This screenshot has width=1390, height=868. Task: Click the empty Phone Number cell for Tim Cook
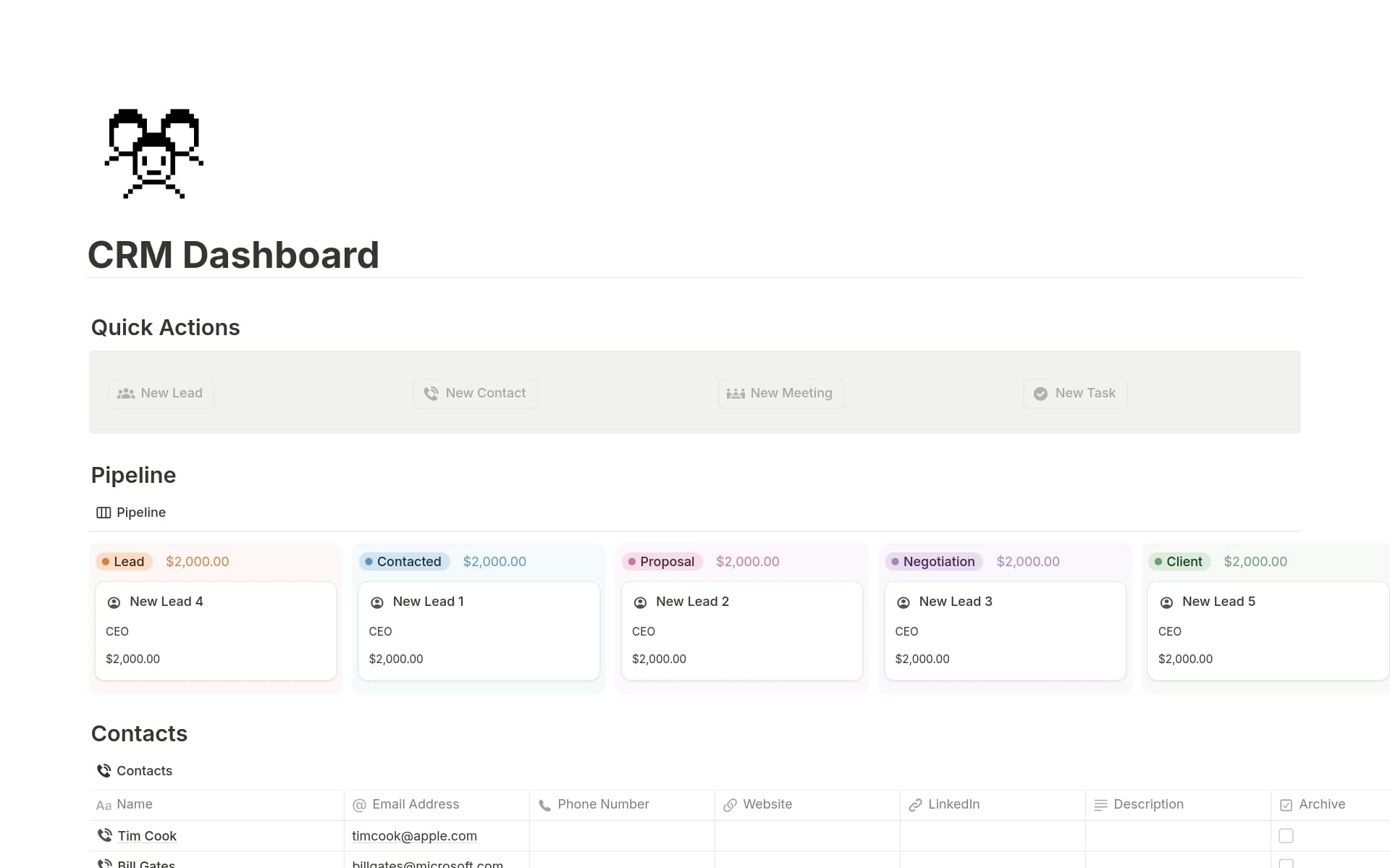pyautogui.click(x=622, y=836)
